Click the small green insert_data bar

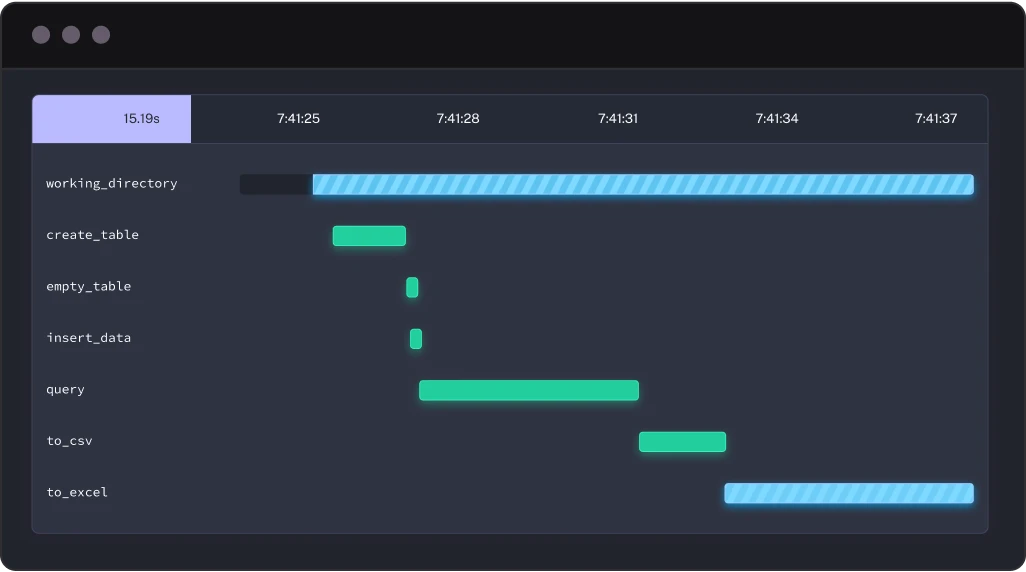(416, 339)
